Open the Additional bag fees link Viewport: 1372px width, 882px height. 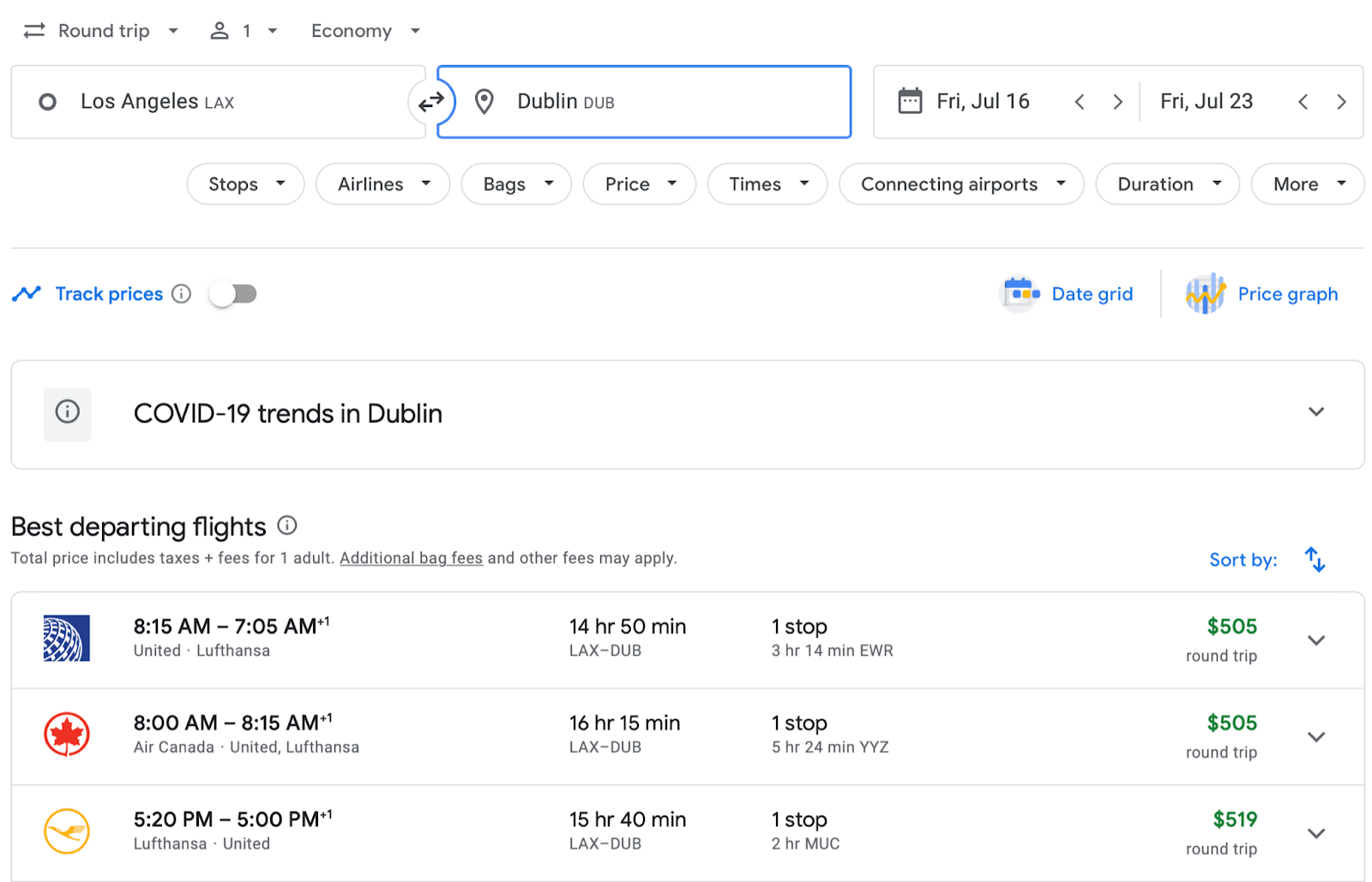pos(411,558)
